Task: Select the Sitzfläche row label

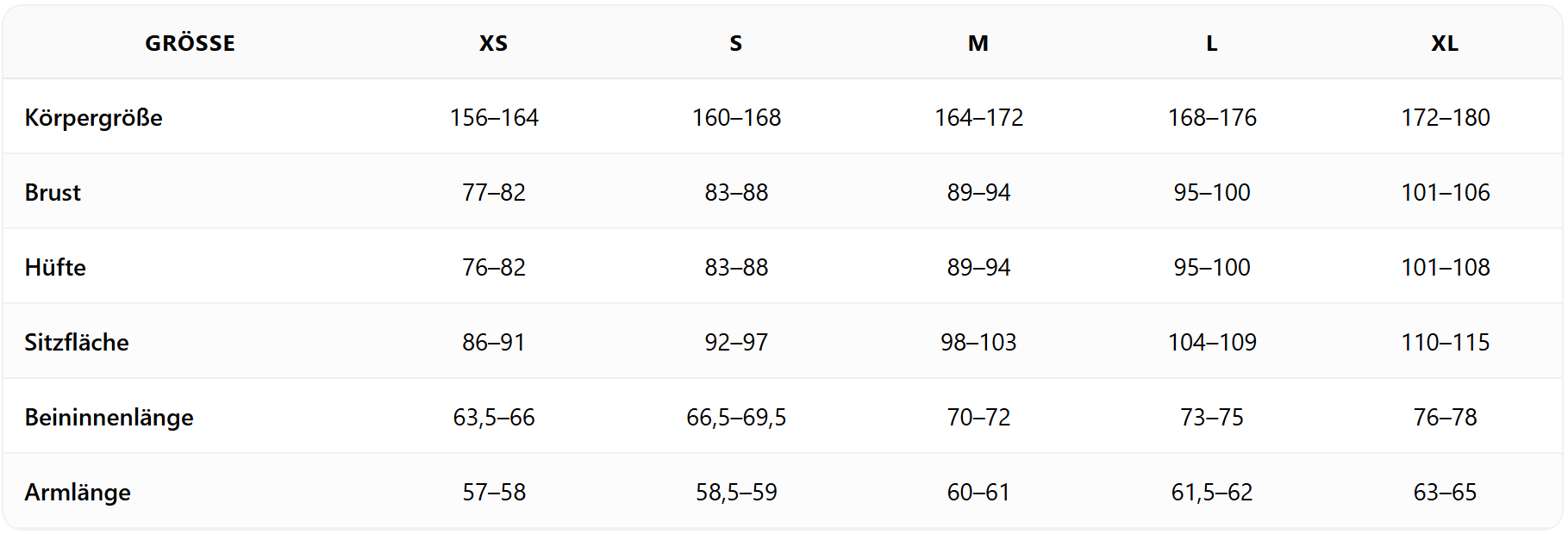Action: 77,342
